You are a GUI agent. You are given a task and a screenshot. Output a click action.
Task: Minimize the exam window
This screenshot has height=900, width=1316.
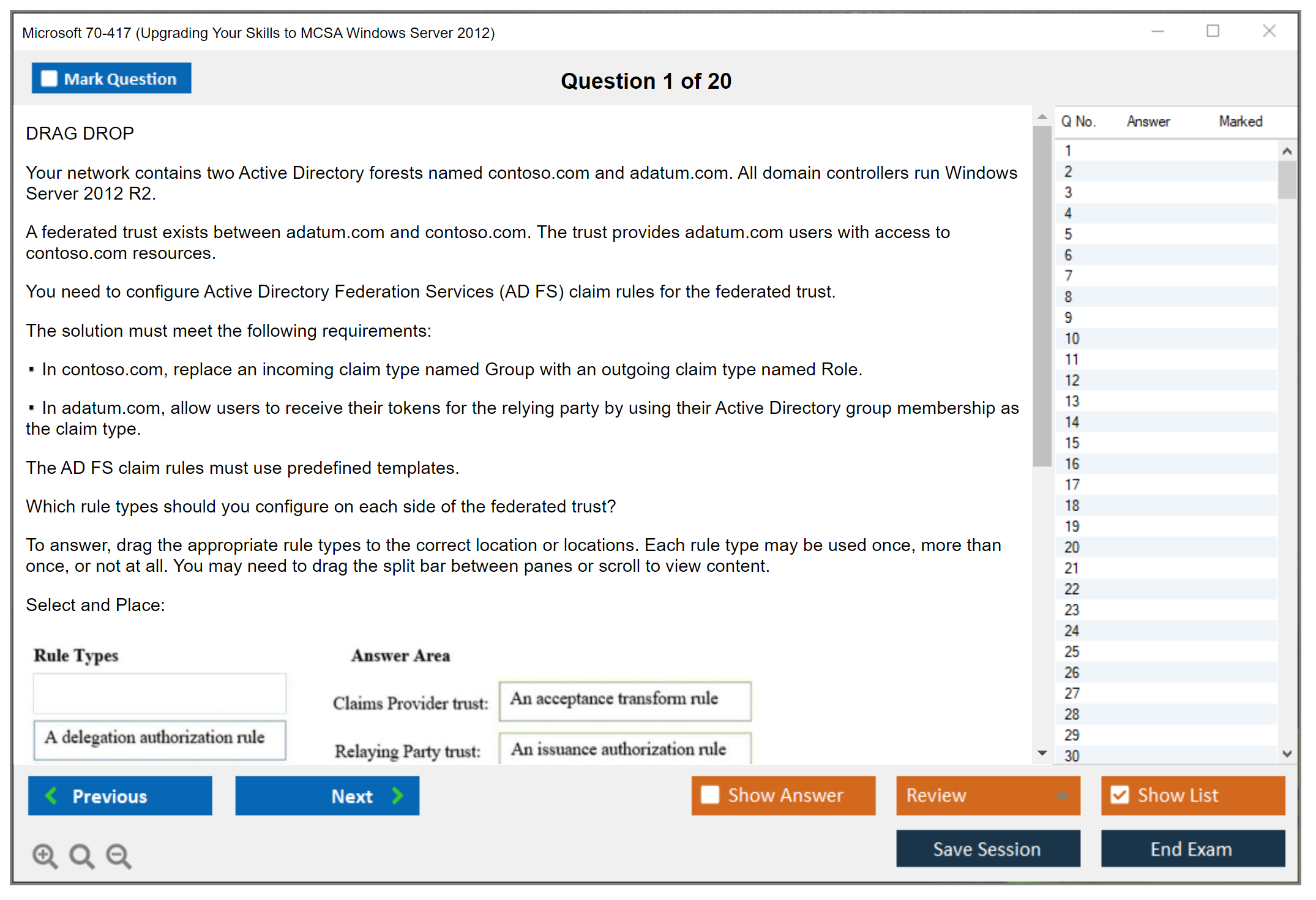click(1157, 31)
